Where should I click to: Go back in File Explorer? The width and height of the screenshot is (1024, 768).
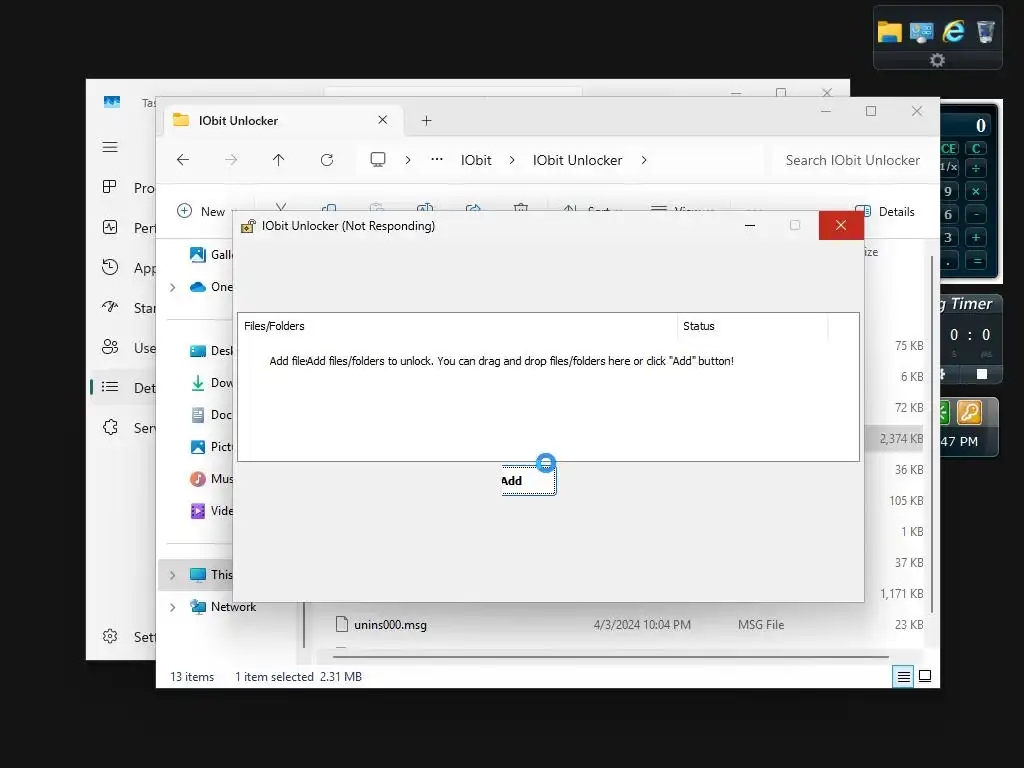tap(183, 160)
